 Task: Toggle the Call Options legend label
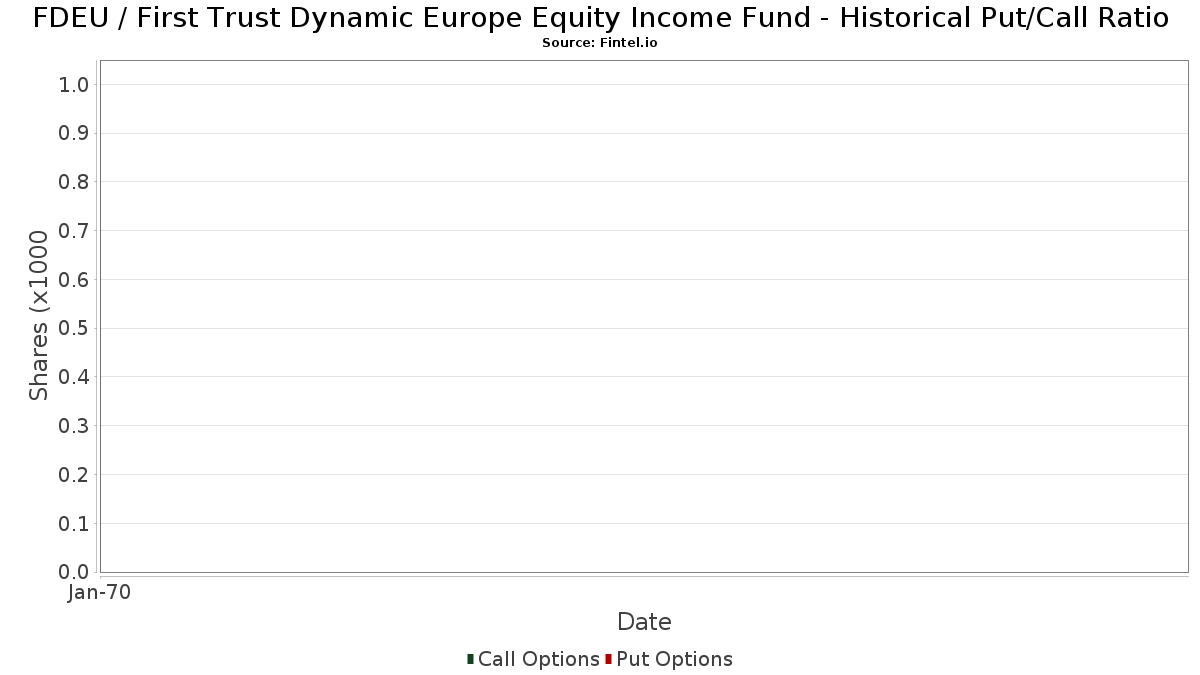coord(539,659)
